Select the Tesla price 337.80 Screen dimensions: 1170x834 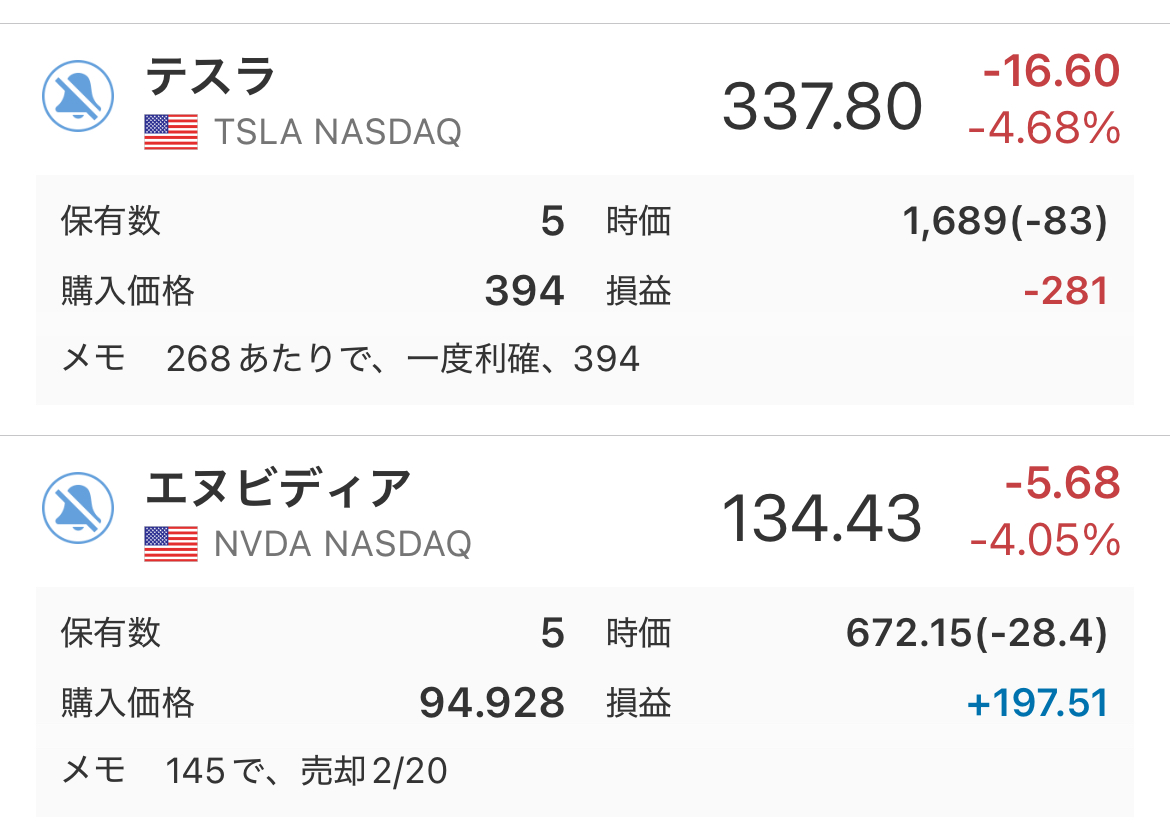pos(822,106)
